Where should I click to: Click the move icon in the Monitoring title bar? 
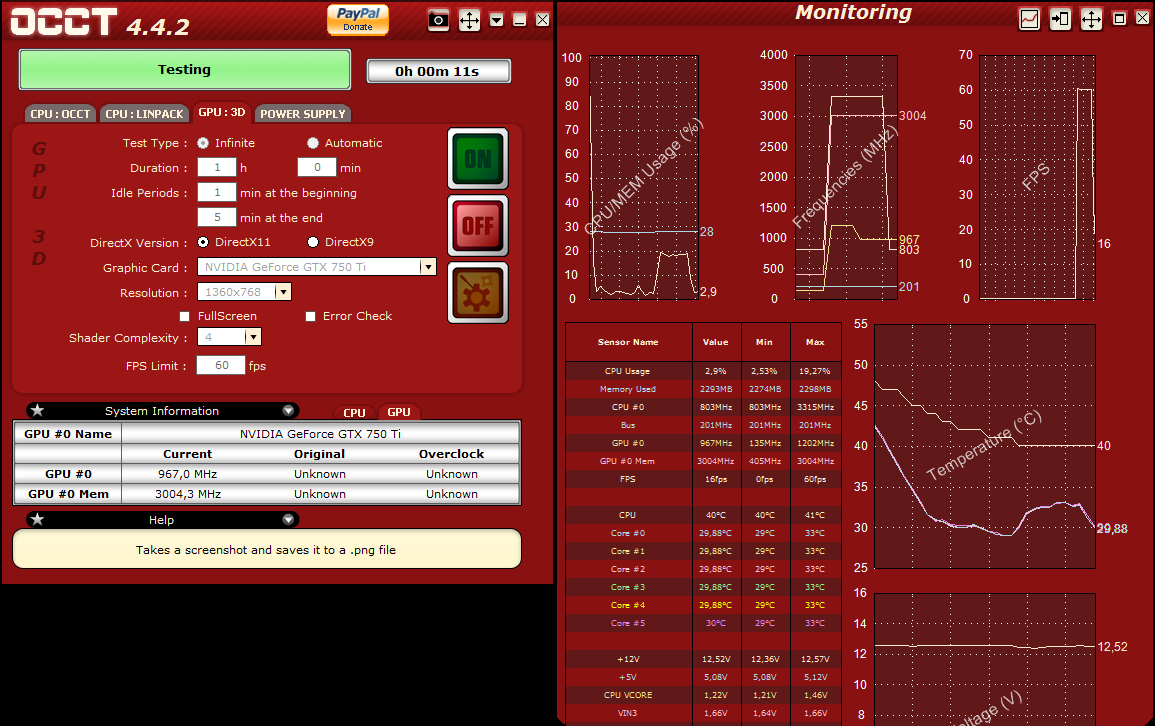(x=1091, y=19)
